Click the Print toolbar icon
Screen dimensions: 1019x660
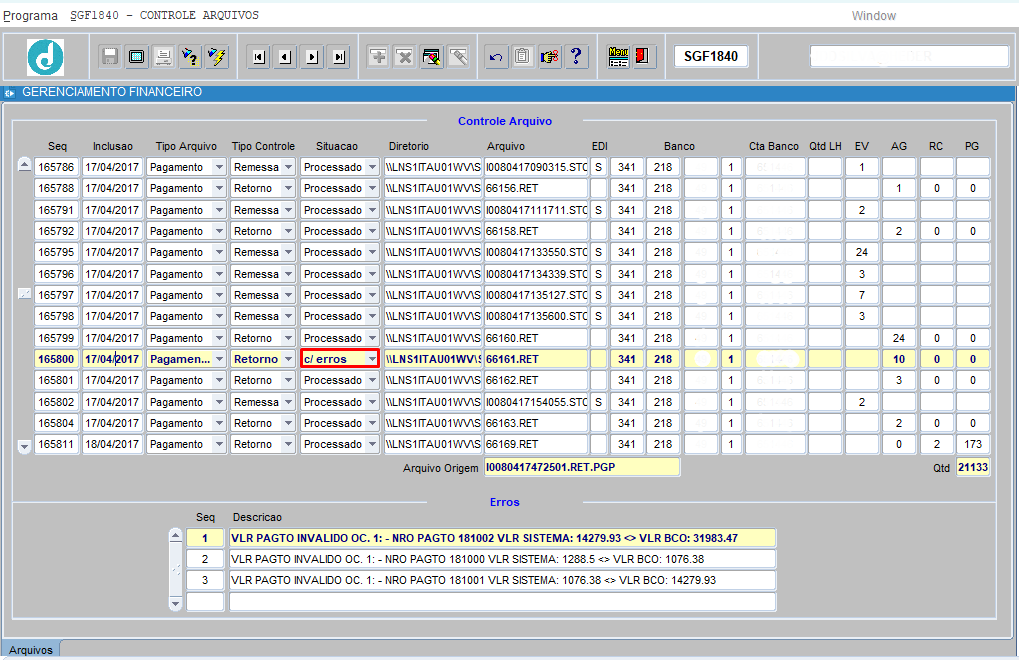click(x=163, y=56)
